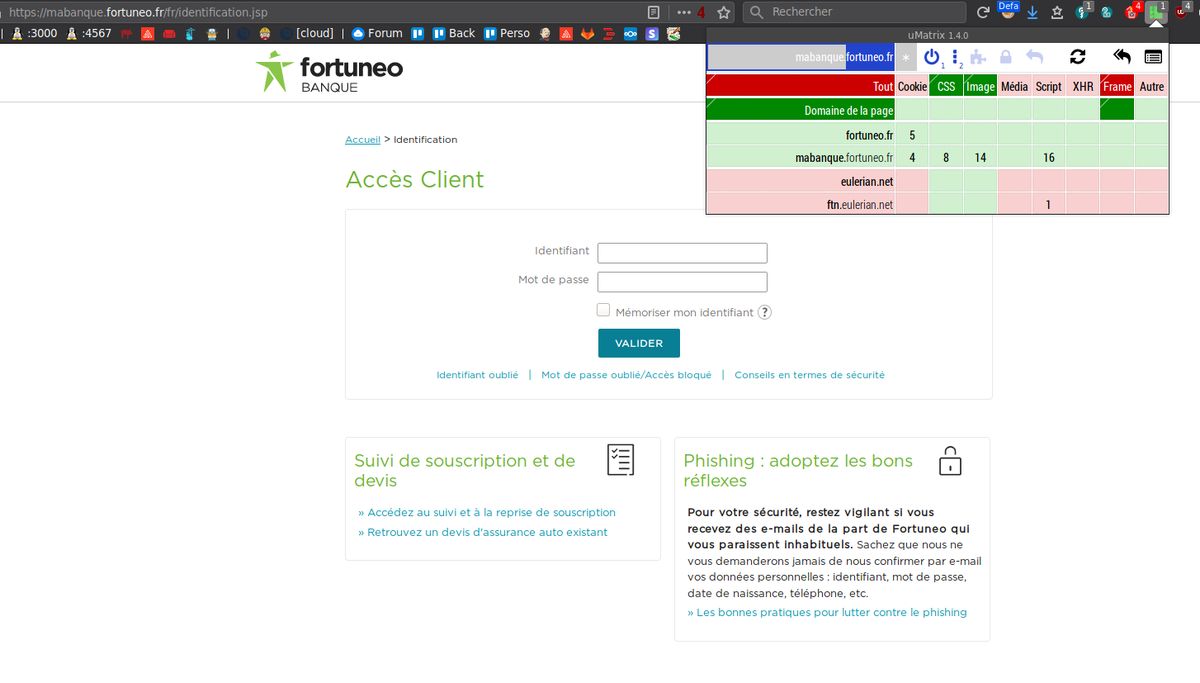Select the global scope asterisk in uMatrix
This screenshot has height=683, width=1200.
click(906, 58)
